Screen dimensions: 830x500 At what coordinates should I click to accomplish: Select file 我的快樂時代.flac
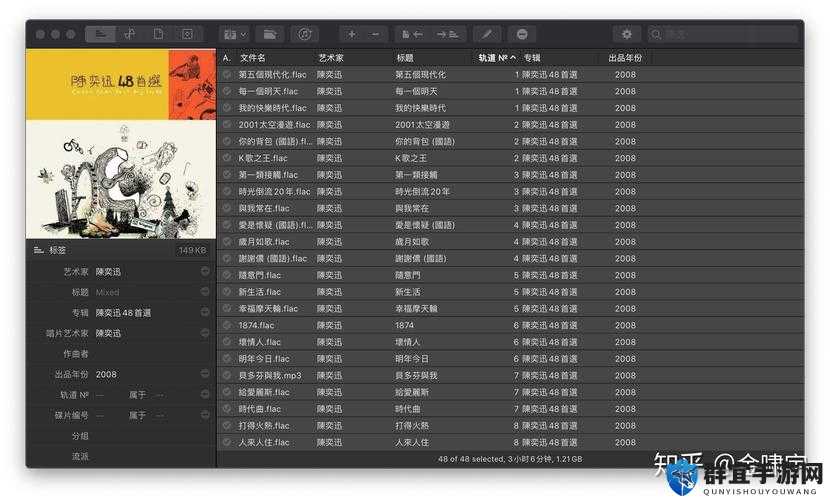pyautogui.click(x=272, y=108)
